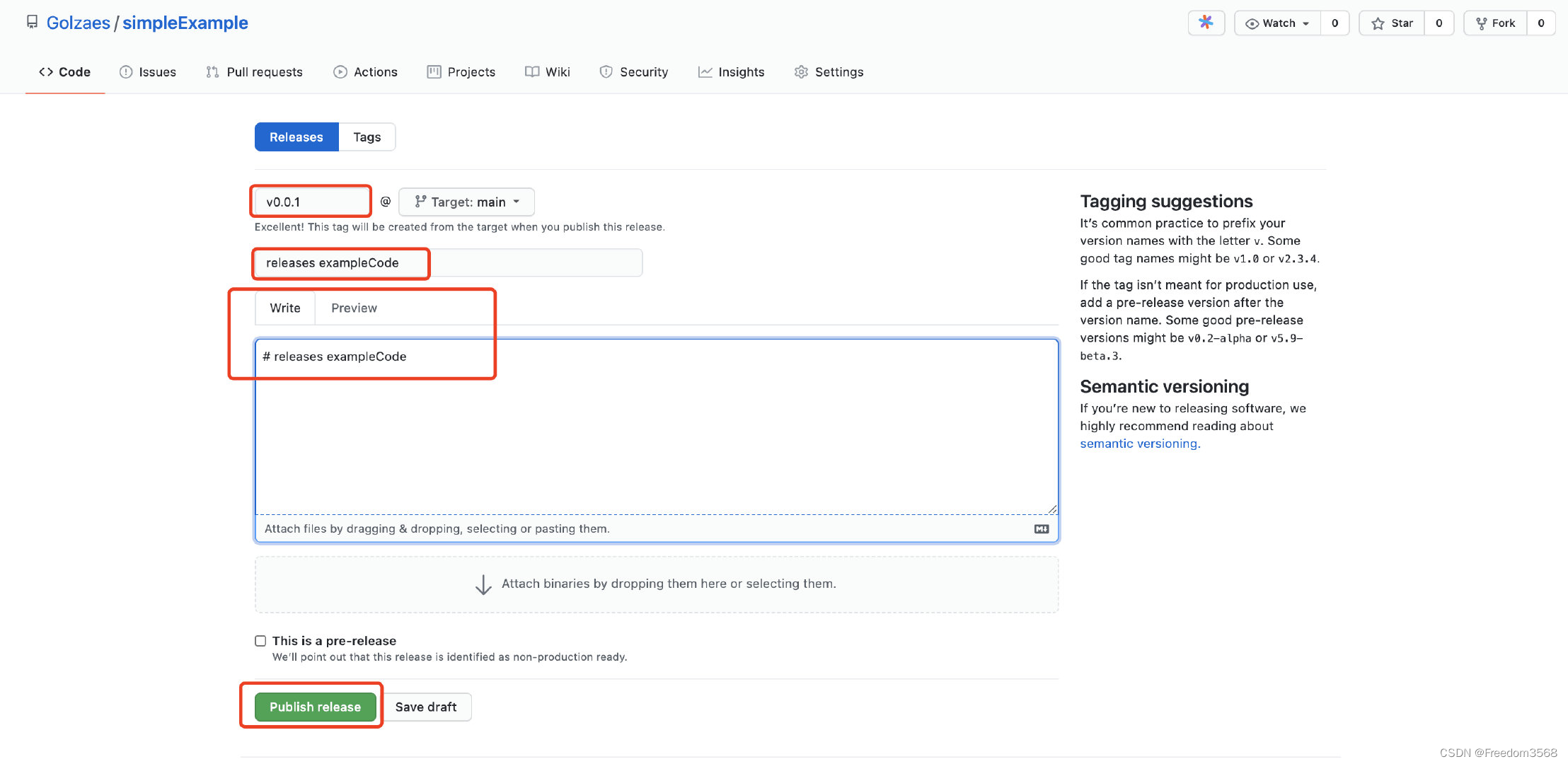Open the Security shield tab

[x=633, y=72]
